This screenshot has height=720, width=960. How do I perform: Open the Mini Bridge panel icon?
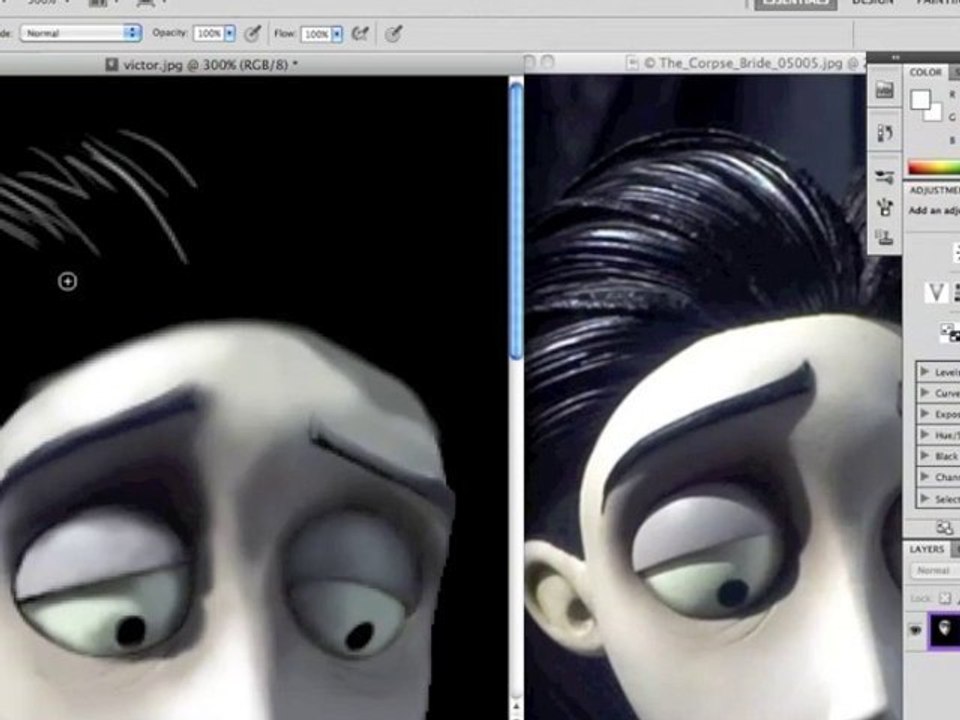(884, 90)
